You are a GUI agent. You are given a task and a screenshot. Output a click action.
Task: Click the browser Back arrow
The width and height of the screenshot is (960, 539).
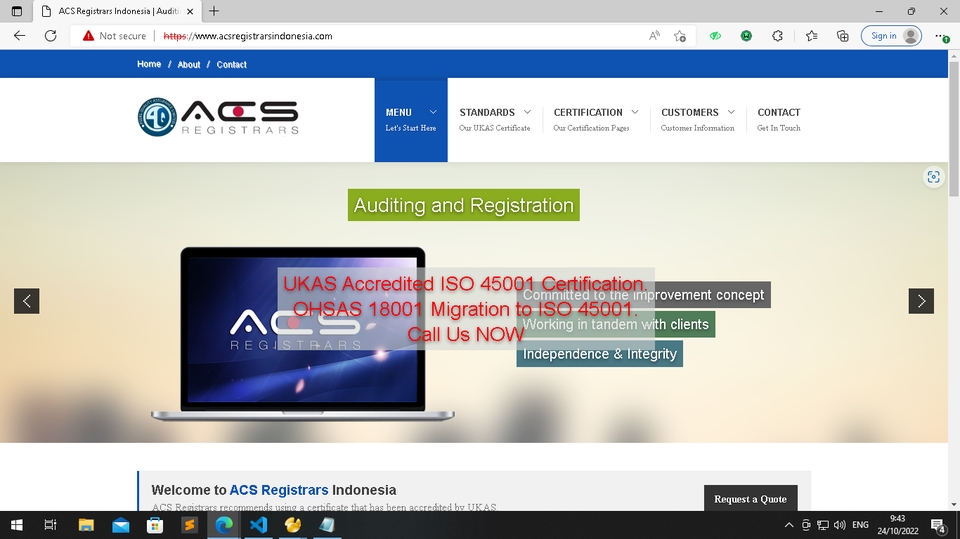tap(20, 36)
